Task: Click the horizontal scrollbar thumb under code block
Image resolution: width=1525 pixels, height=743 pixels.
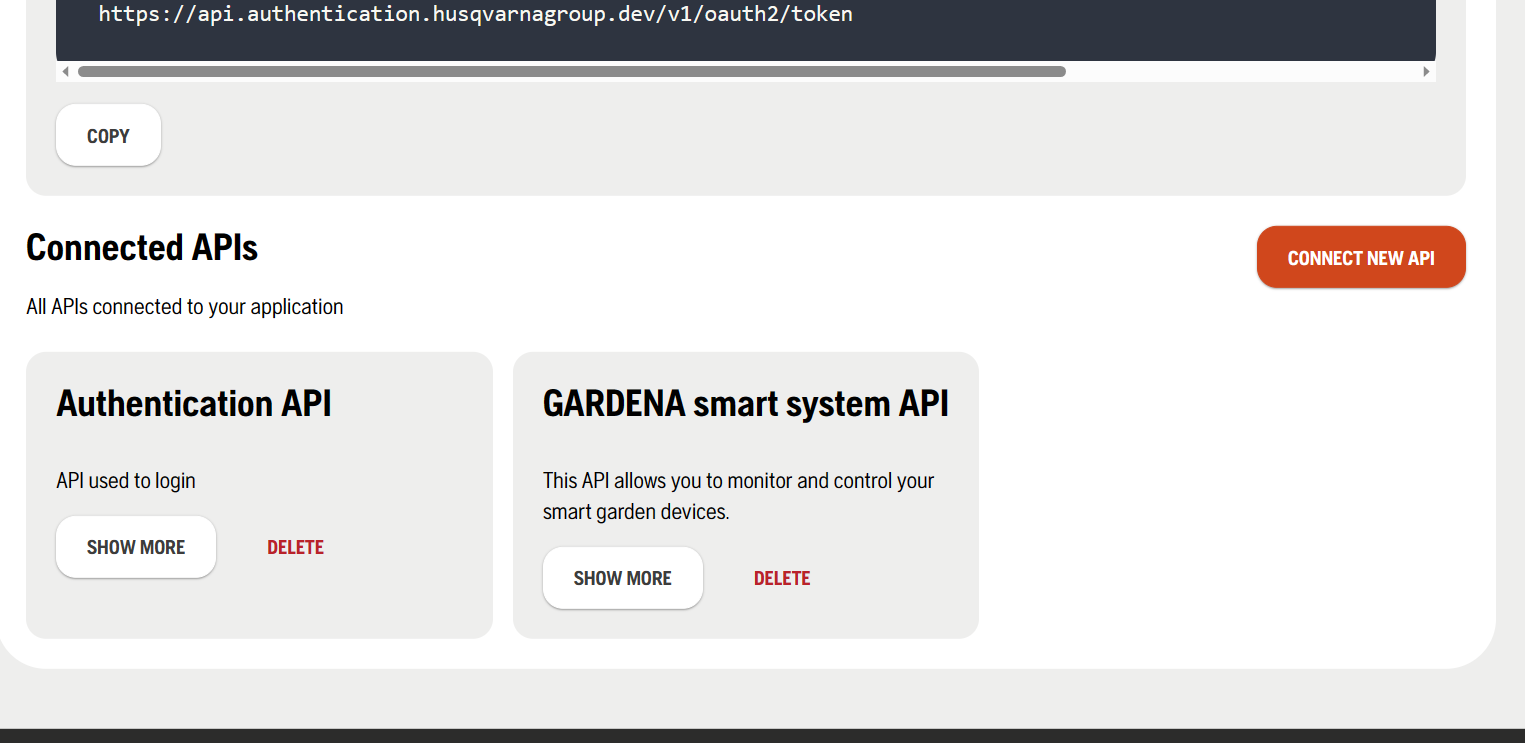Action: 572,72
